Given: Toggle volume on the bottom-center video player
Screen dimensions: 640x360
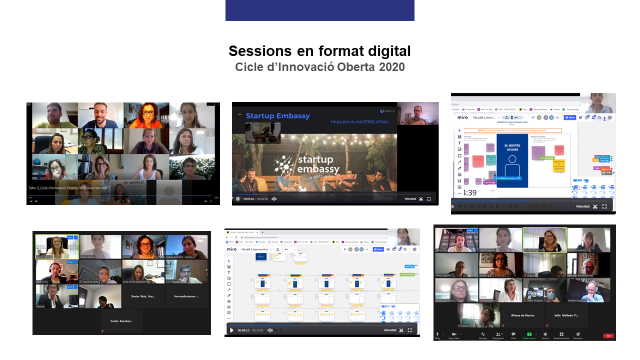Looking at the screenshot, I should tap(270, 330).
